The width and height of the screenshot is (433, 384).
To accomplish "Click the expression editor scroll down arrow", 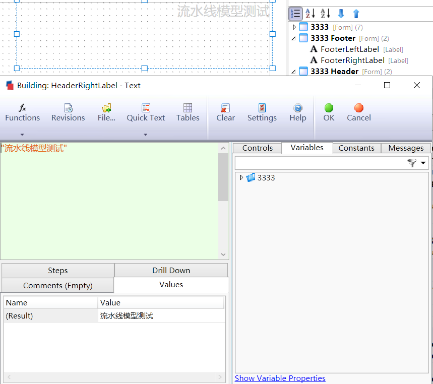I will (x=223, y=255).
